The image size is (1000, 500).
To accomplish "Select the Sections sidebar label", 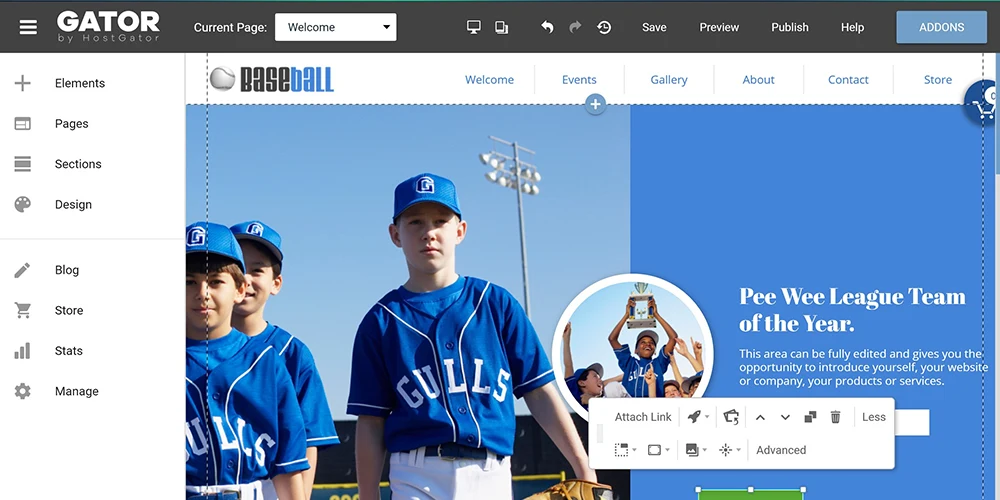I will click(78, 164).
